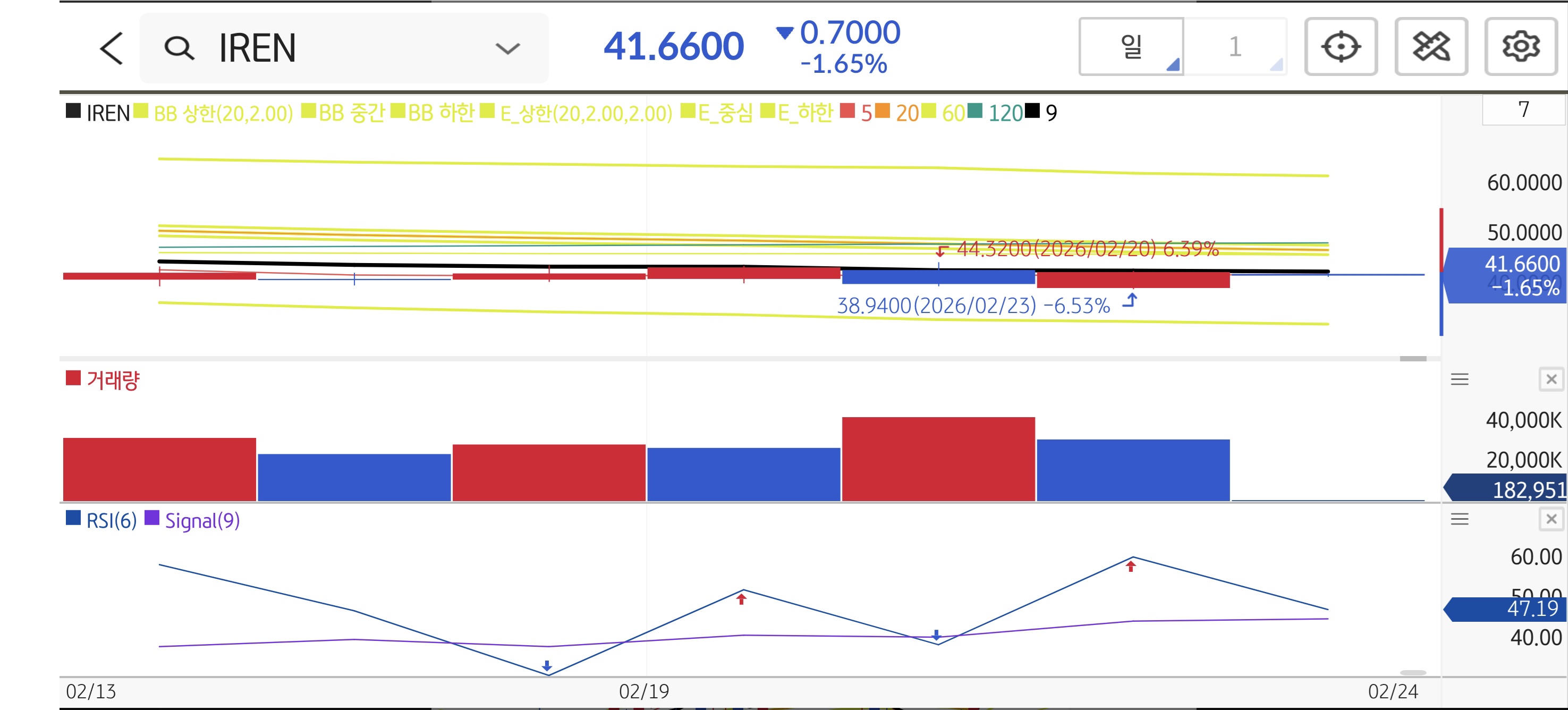Click the price chart horizontal scrollbar handle
Screen dimensions: 1568x710
click(x=1412, y=359)
